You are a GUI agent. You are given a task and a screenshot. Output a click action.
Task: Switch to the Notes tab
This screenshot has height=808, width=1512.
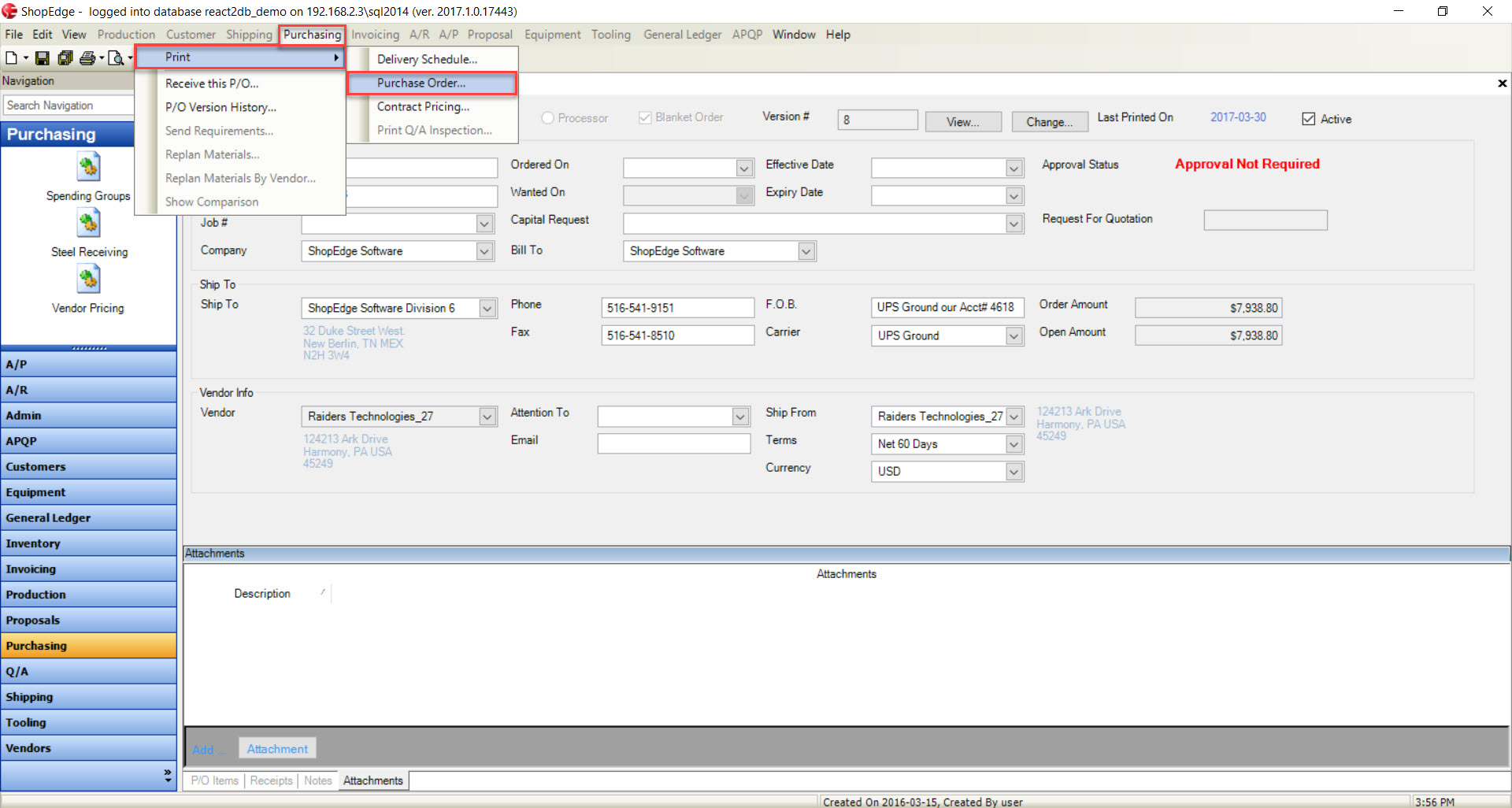318,780
